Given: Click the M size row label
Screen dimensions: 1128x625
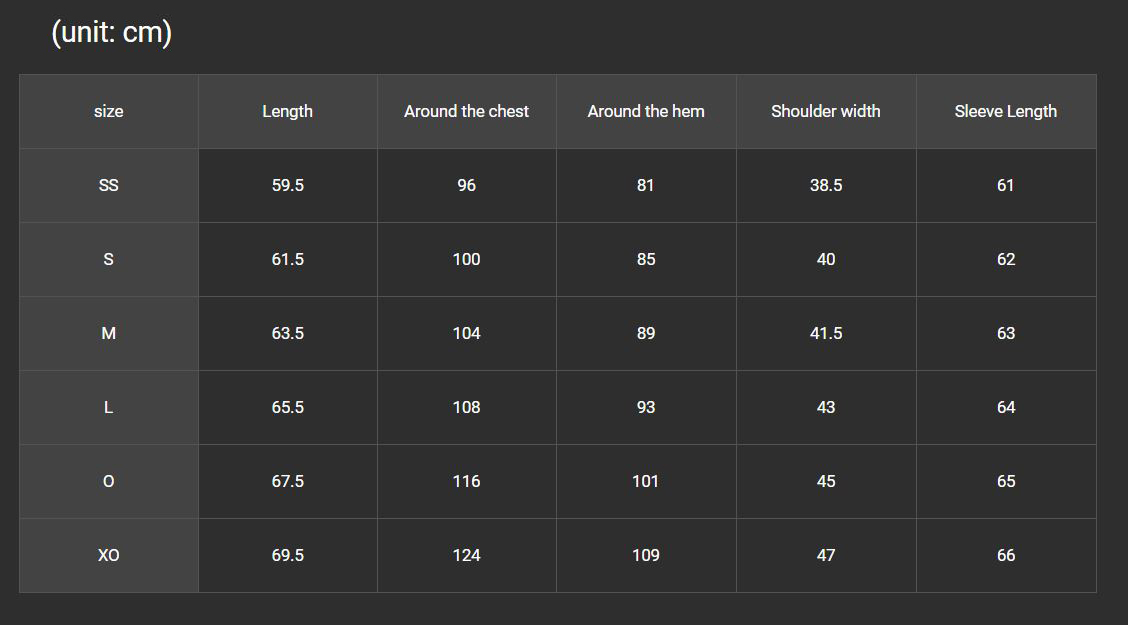Looking at the screenshot, I should tap(109, 334).
